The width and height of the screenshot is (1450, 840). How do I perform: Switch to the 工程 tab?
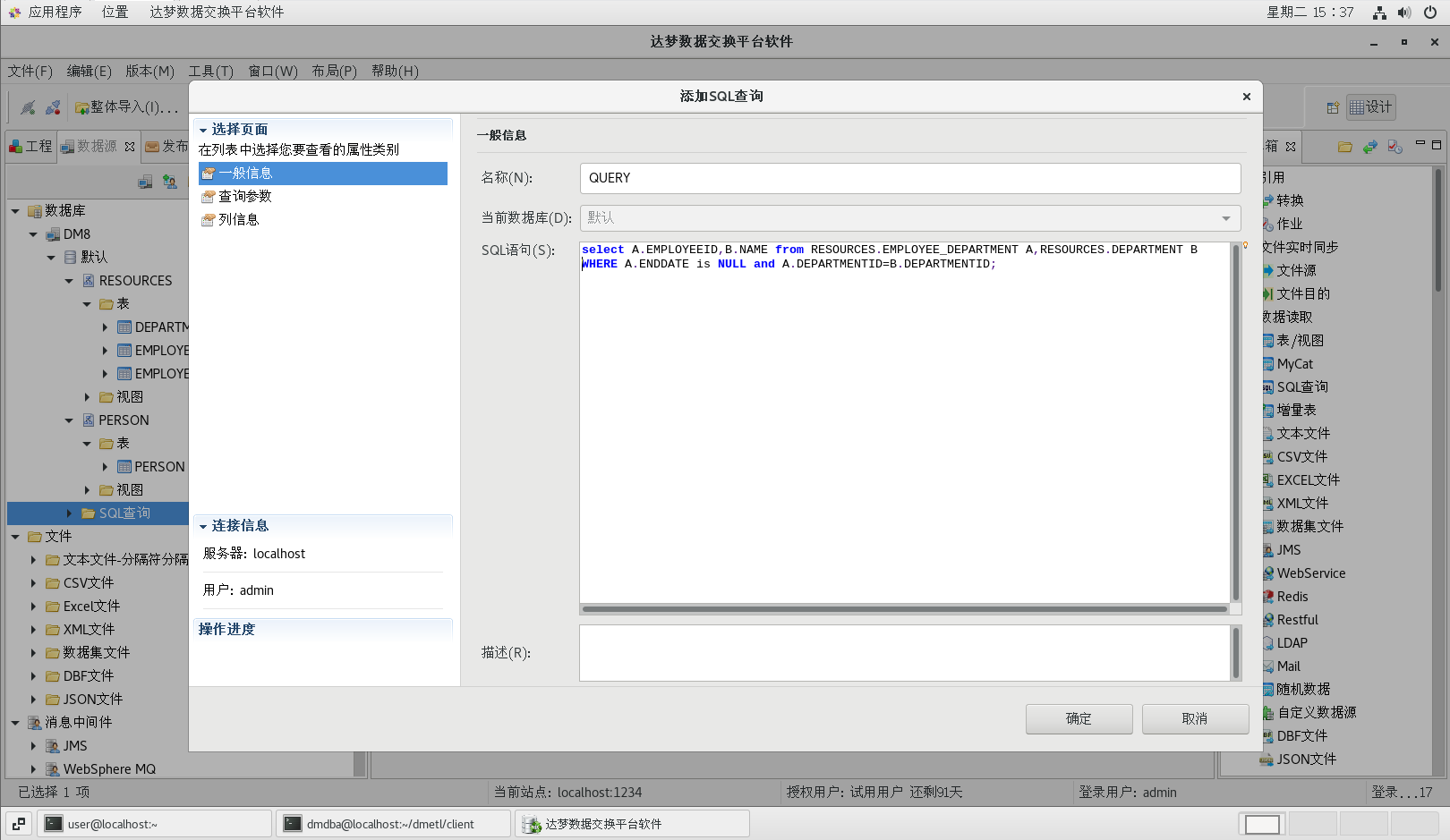[x=31, y=147]
